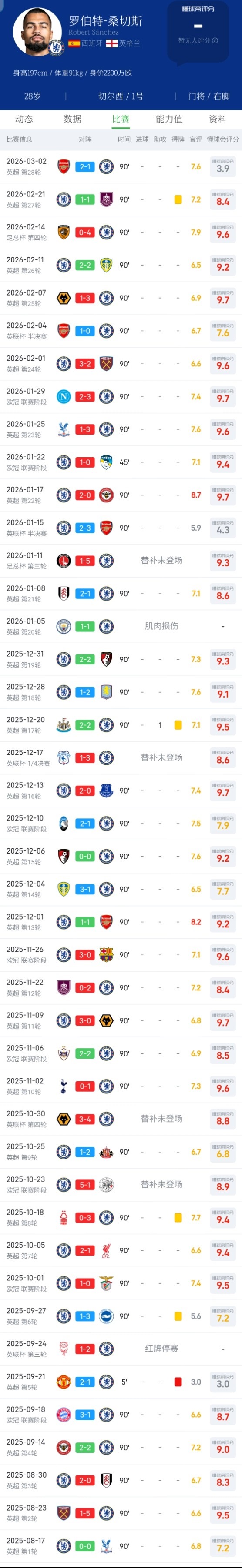Tap the 0-4 score against Hull
This screenshot has width=242, height=1568.
click(x=85, y=233)
